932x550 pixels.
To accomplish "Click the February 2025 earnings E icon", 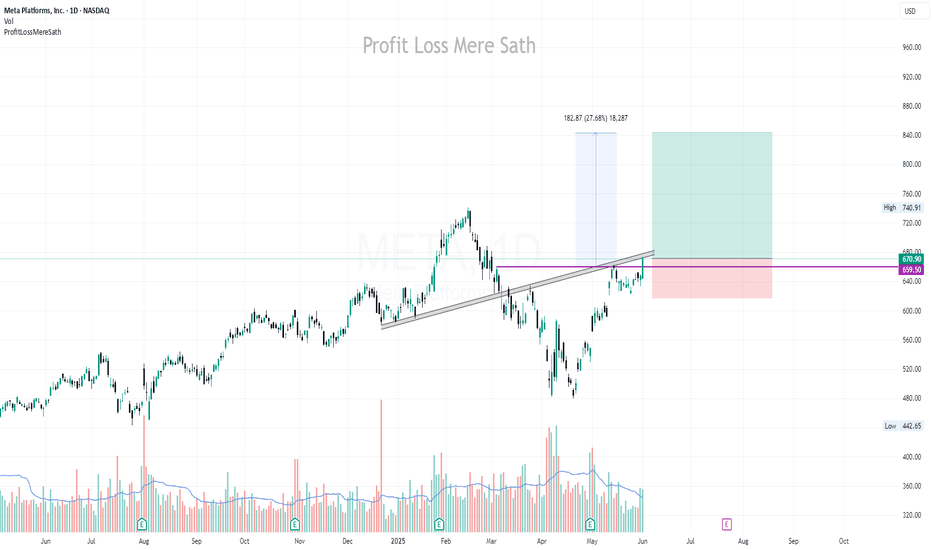I will click(439, 524).
